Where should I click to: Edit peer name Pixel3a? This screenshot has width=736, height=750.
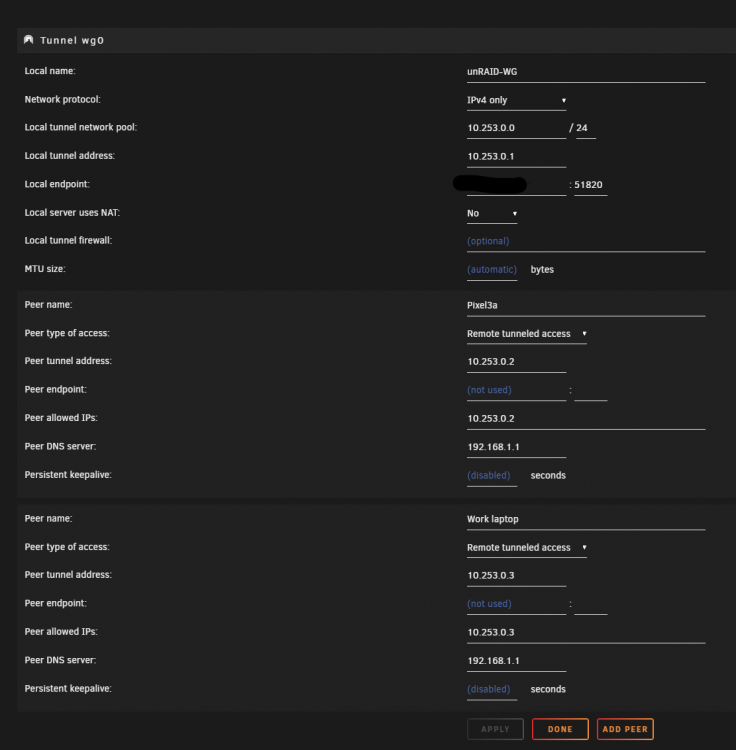pyautogui.click(x=586, y=306)
